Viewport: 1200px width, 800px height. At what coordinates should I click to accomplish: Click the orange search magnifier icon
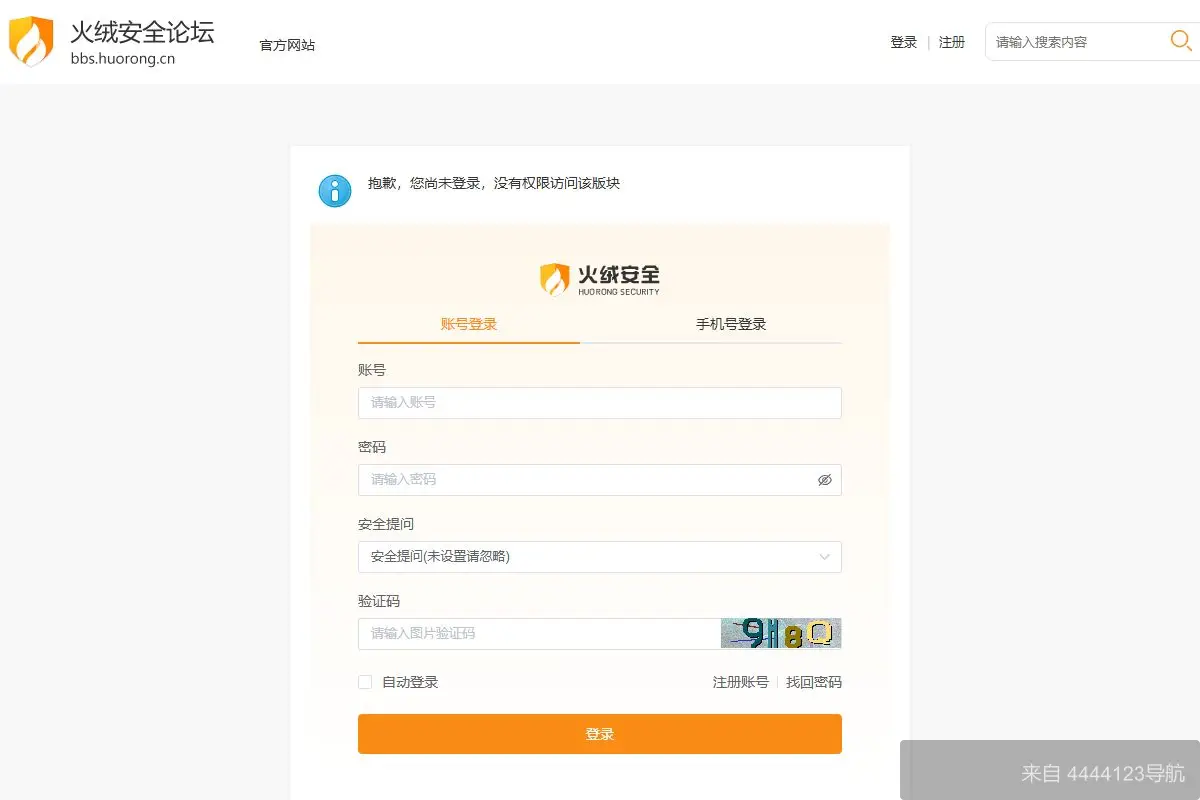(x=1180, y=41)
